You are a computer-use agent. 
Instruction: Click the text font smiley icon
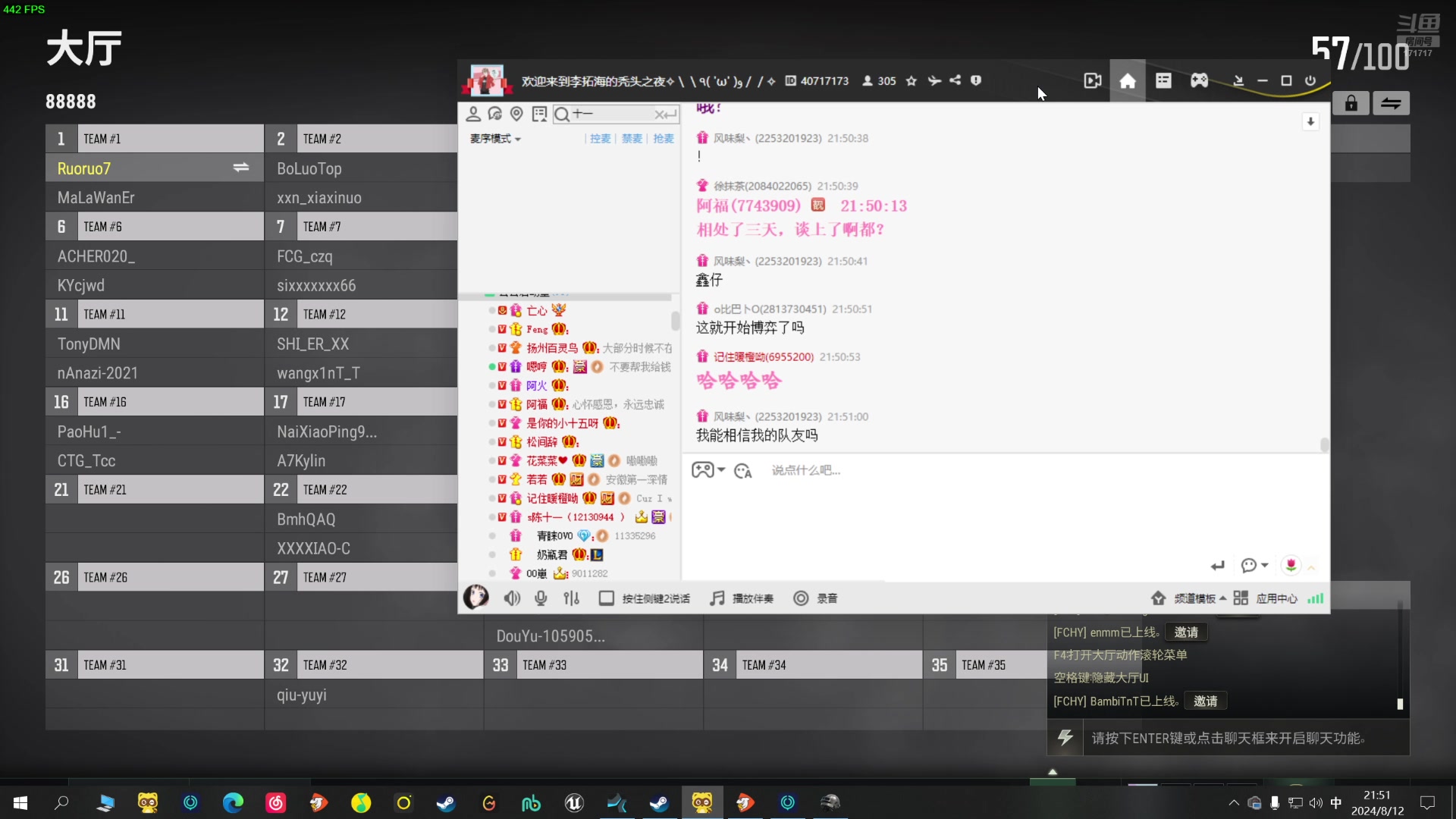click(x=742, y=471)
